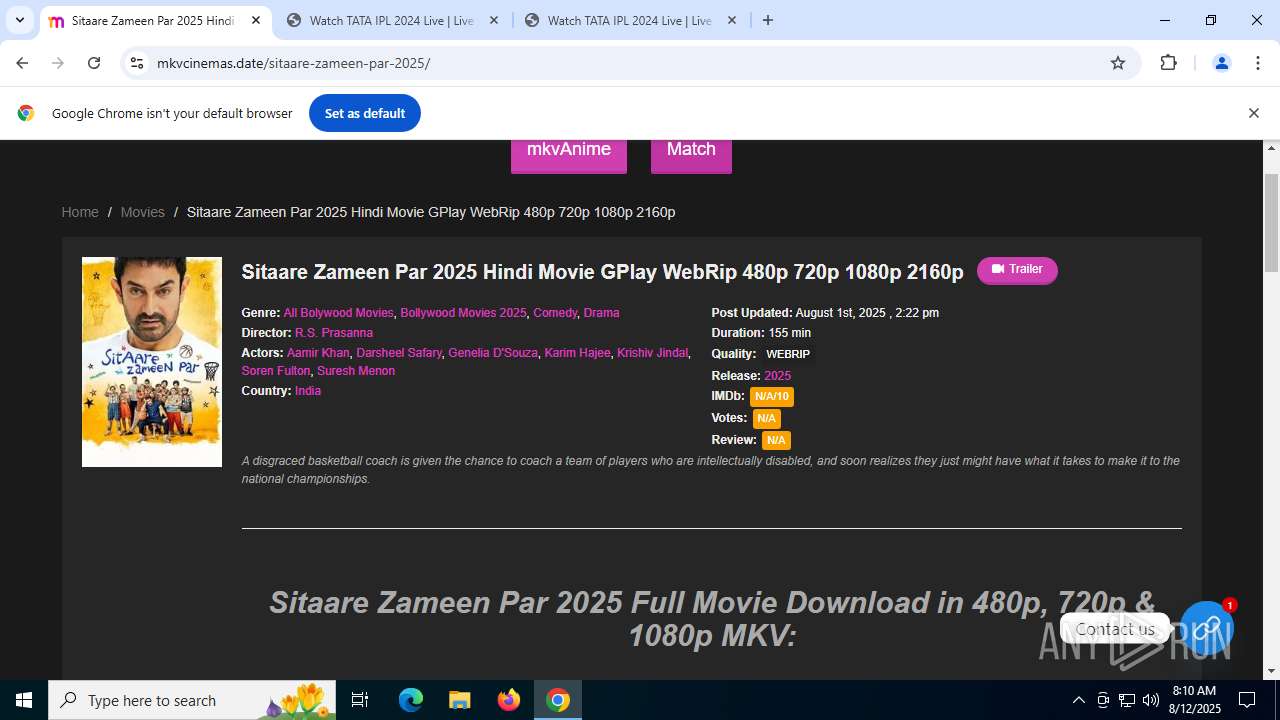
Task: Open the Chrome profile icon
Action: (1221, 63)
